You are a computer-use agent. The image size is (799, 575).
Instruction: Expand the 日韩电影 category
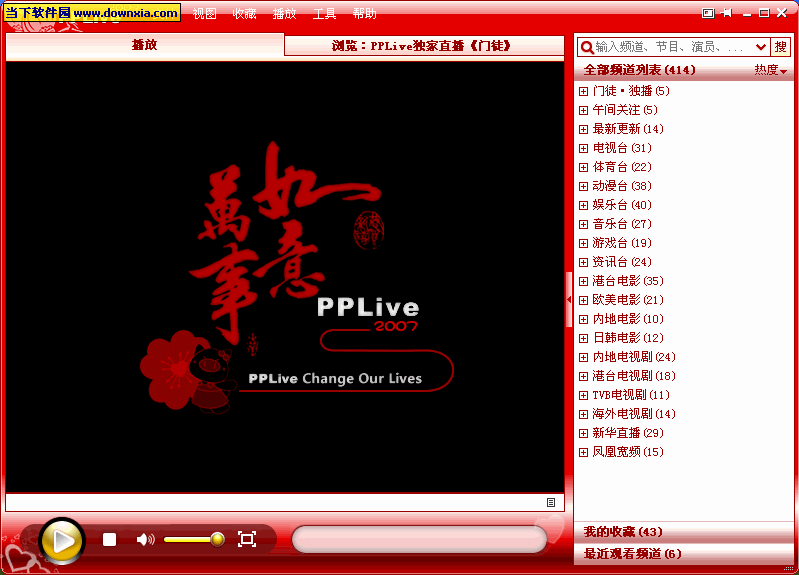(583, 338)
